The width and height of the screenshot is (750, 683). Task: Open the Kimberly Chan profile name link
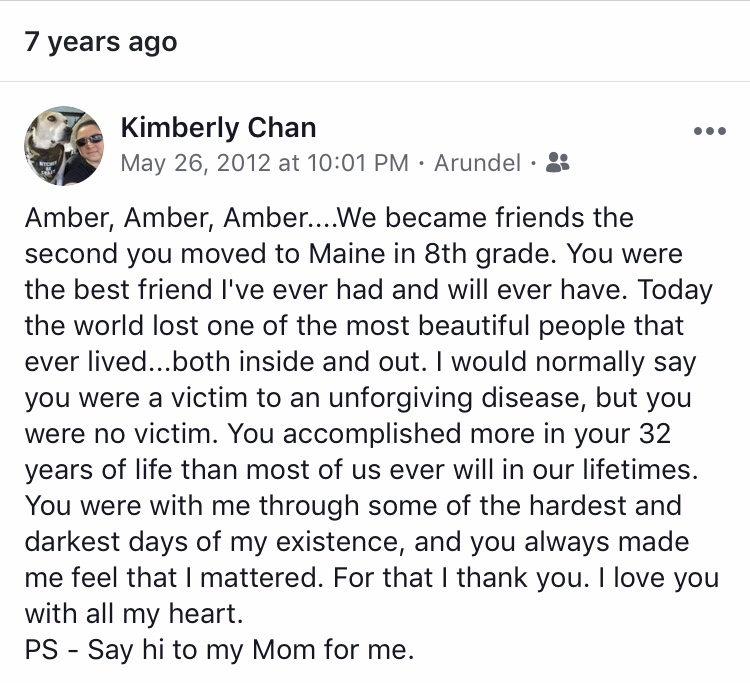point(218,128)
